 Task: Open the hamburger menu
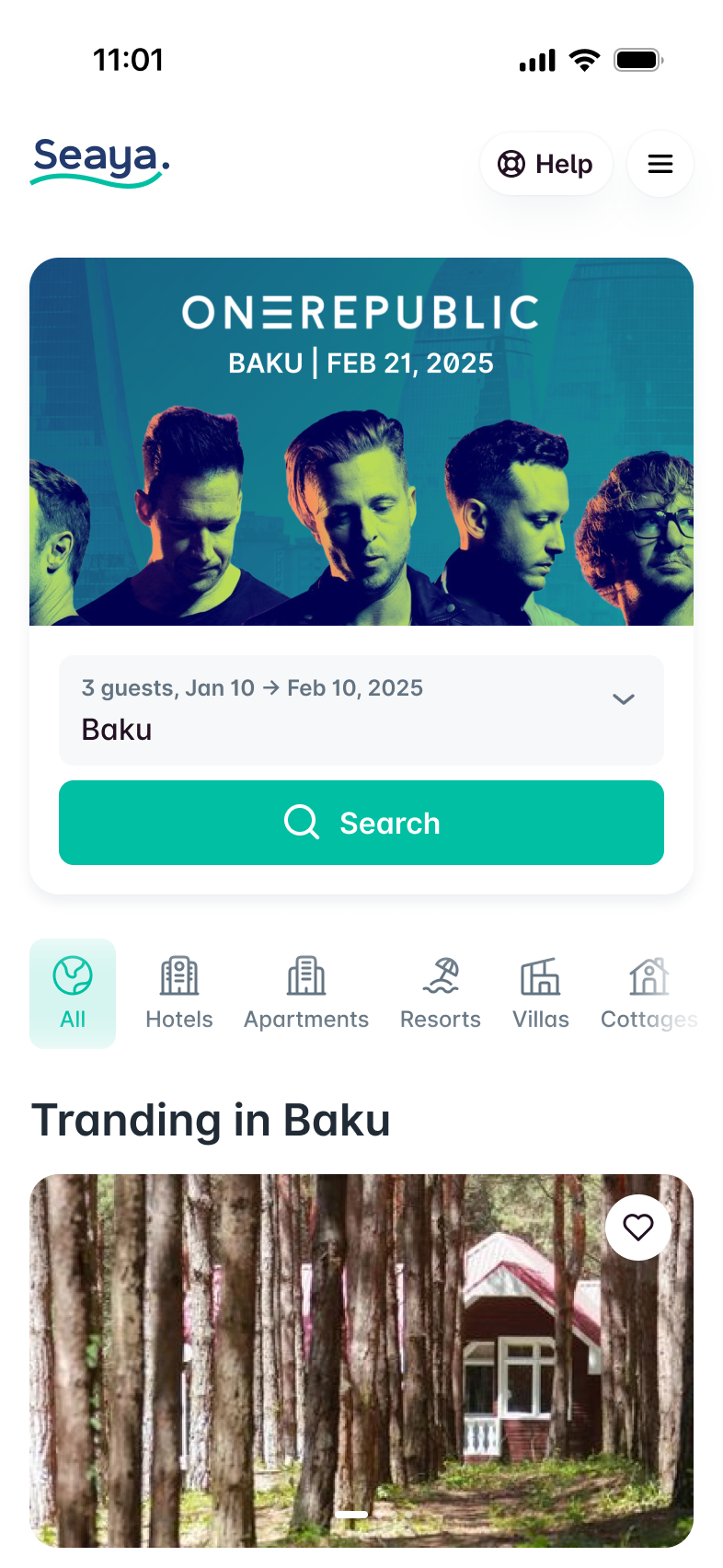660,164
